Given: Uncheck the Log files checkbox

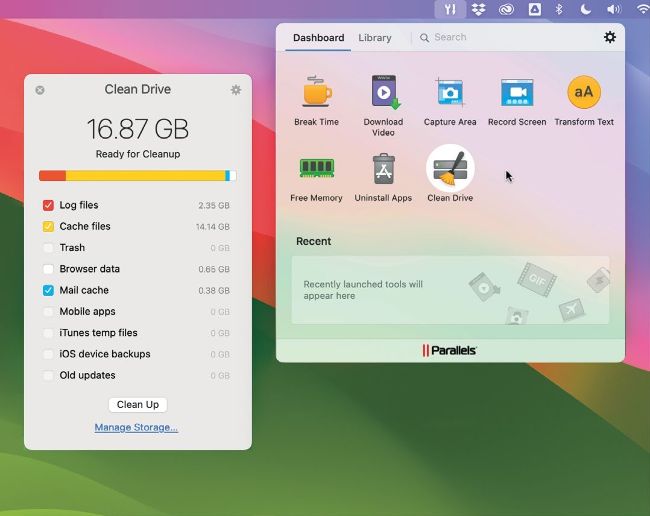Looking at the screenshot, I should (x=48, y=205).
